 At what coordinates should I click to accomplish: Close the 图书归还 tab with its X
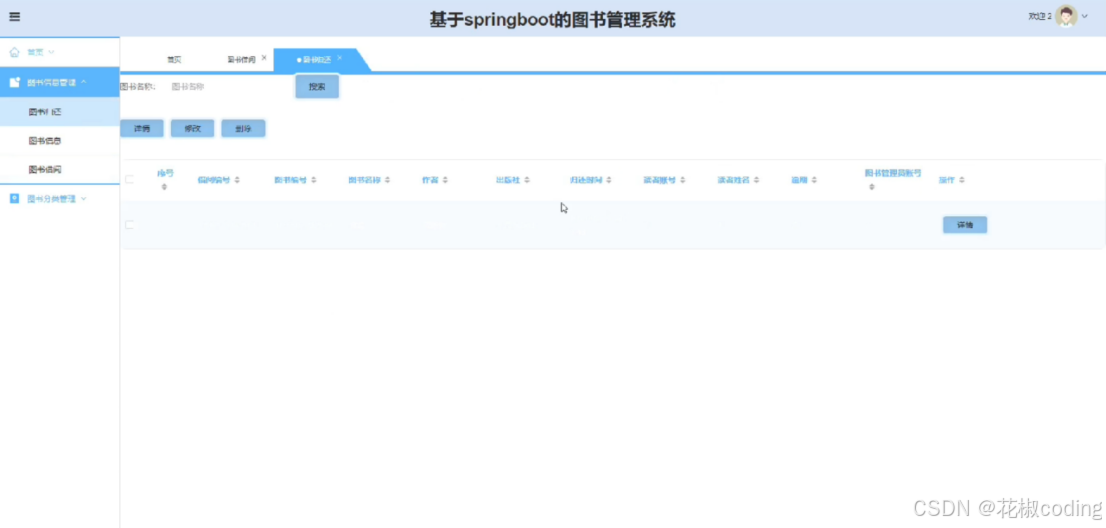[x=339, y=58]
